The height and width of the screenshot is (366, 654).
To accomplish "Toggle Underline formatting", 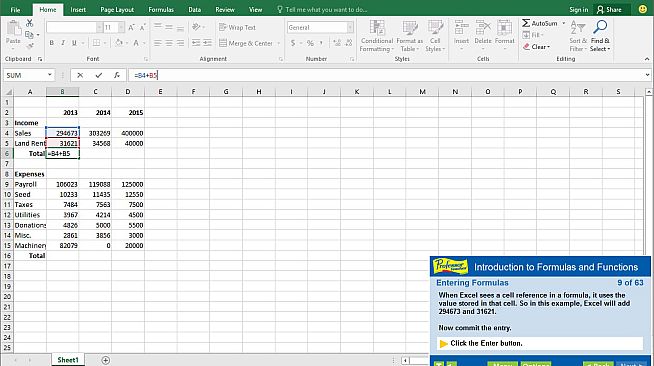I will [74, 43].
